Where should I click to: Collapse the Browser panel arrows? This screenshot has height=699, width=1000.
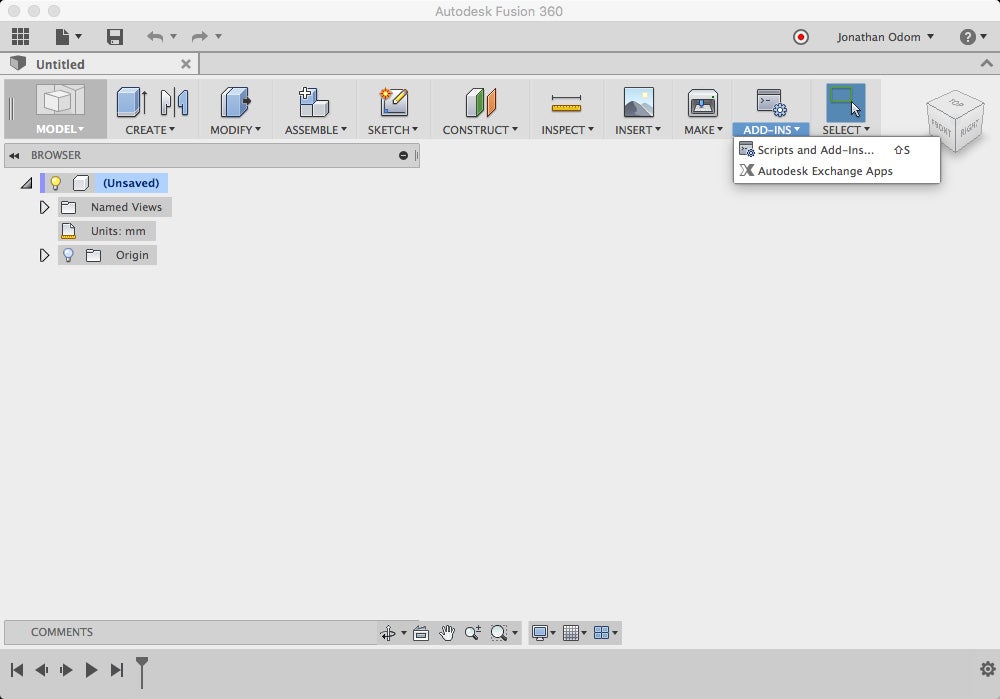(x=14, y=155)
